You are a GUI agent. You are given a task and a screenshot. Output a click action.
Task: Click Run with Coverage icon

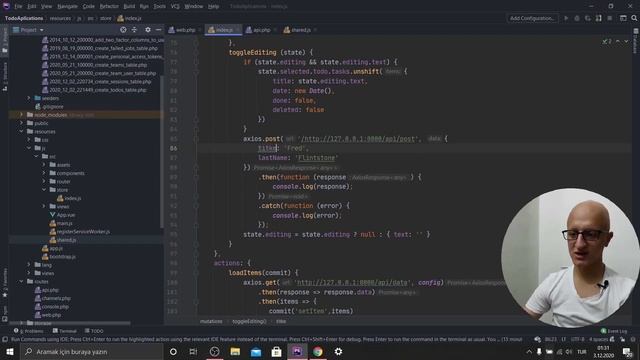(x=587, y=18)
